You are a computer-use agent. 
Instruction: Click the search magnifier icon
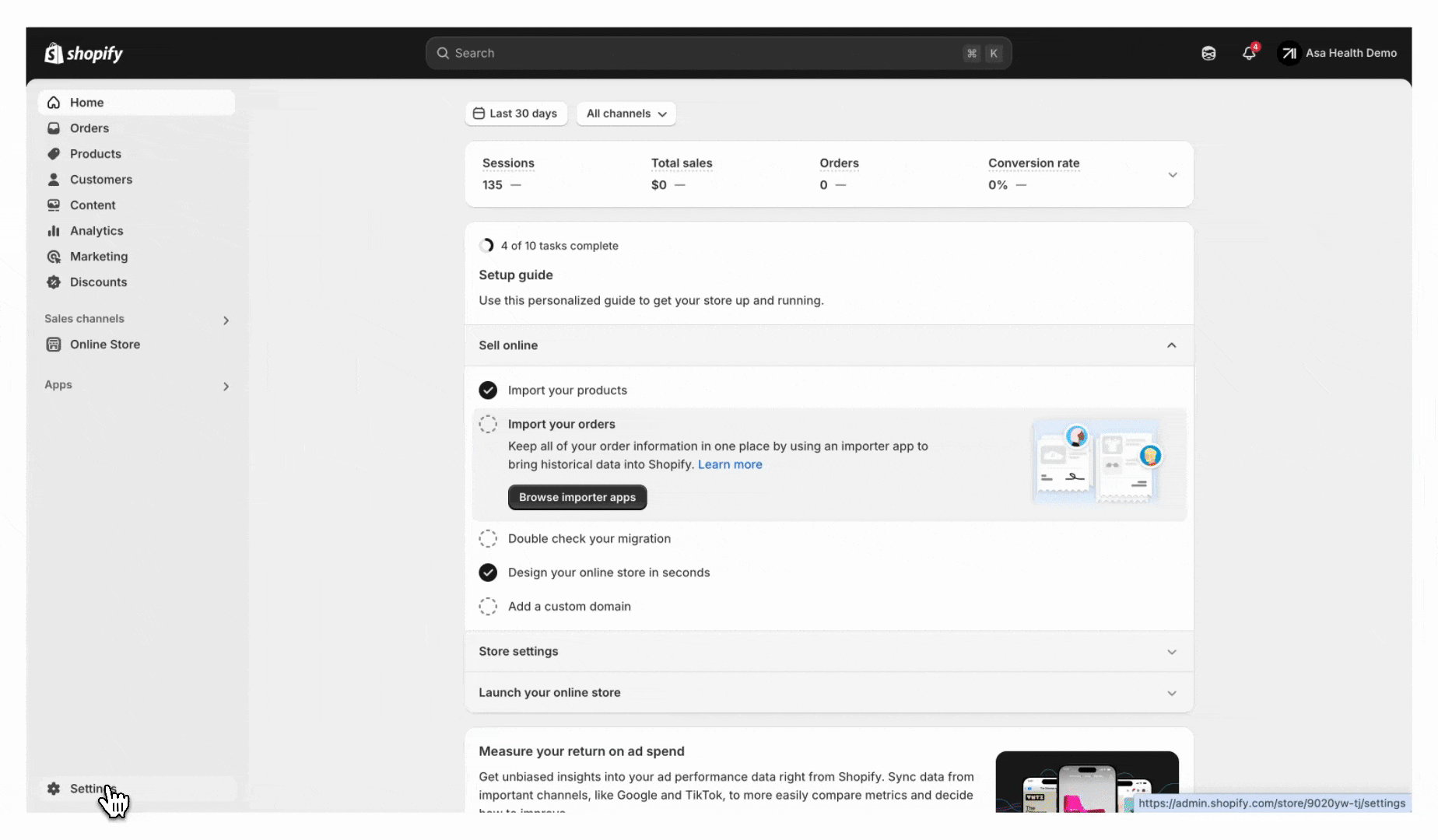[443, 53]
